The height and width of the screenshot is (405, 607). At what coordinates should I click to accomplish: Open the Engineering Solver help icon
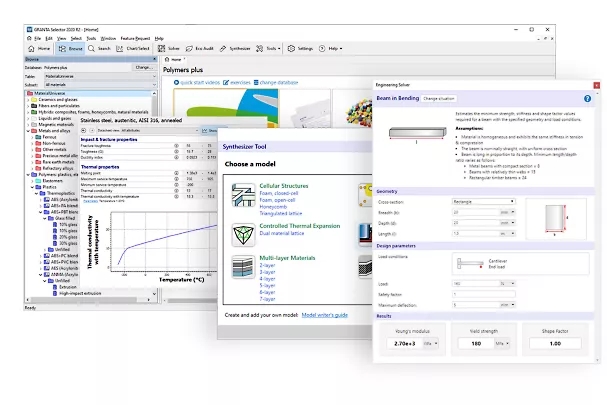coord(587,98)
